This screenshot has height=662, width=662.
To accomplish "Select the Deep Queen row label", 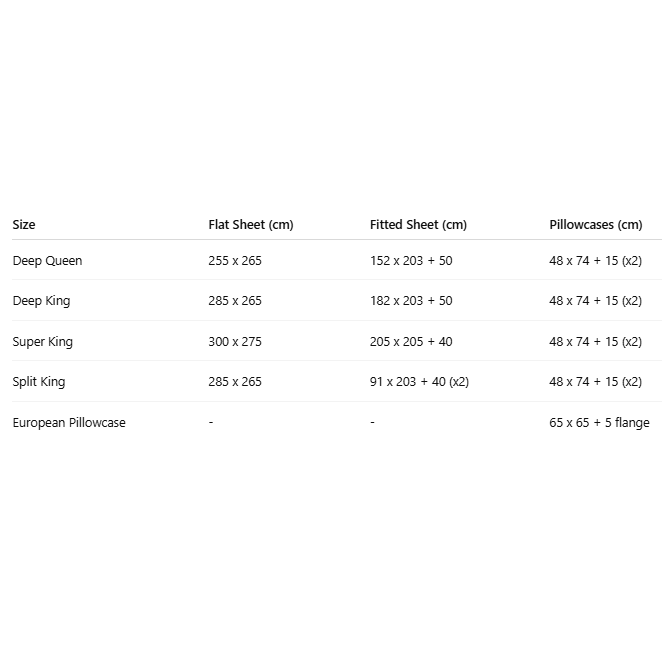I will coord(47,261).
